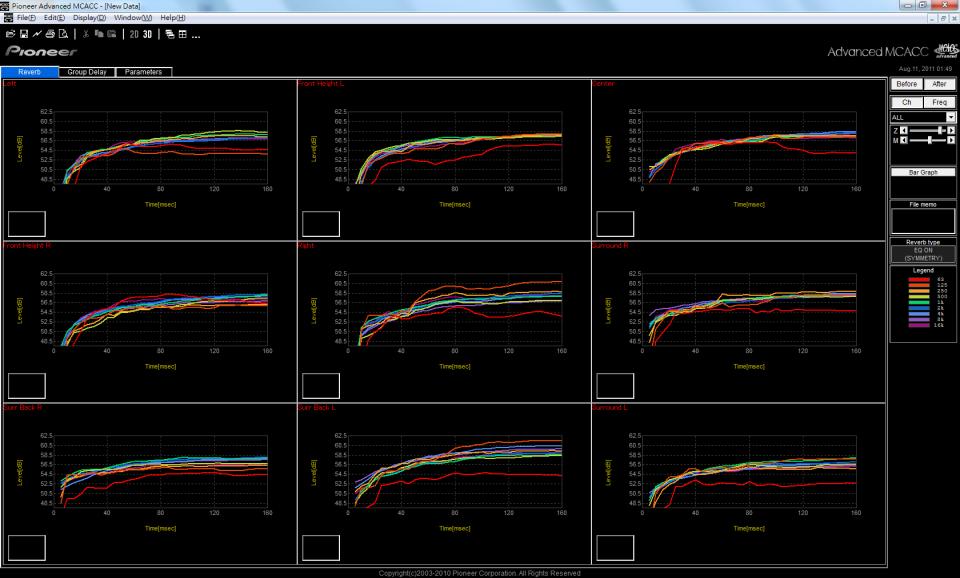960x578 pixels.
Task: Click the Open file toolbar icon
Action: [10, 34]
